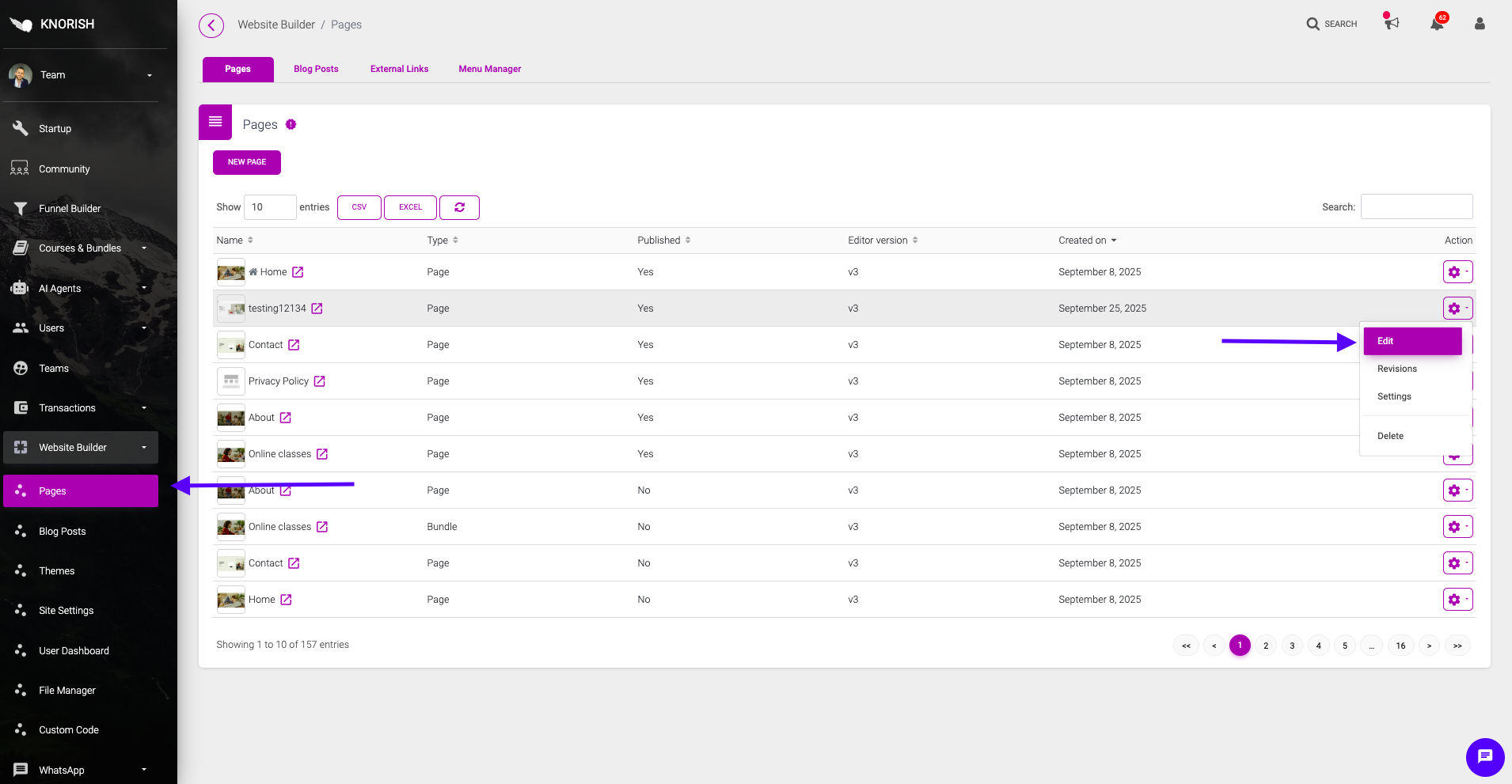Open external link icon for testing12134
1512x784 pixels.
[317, 309]
